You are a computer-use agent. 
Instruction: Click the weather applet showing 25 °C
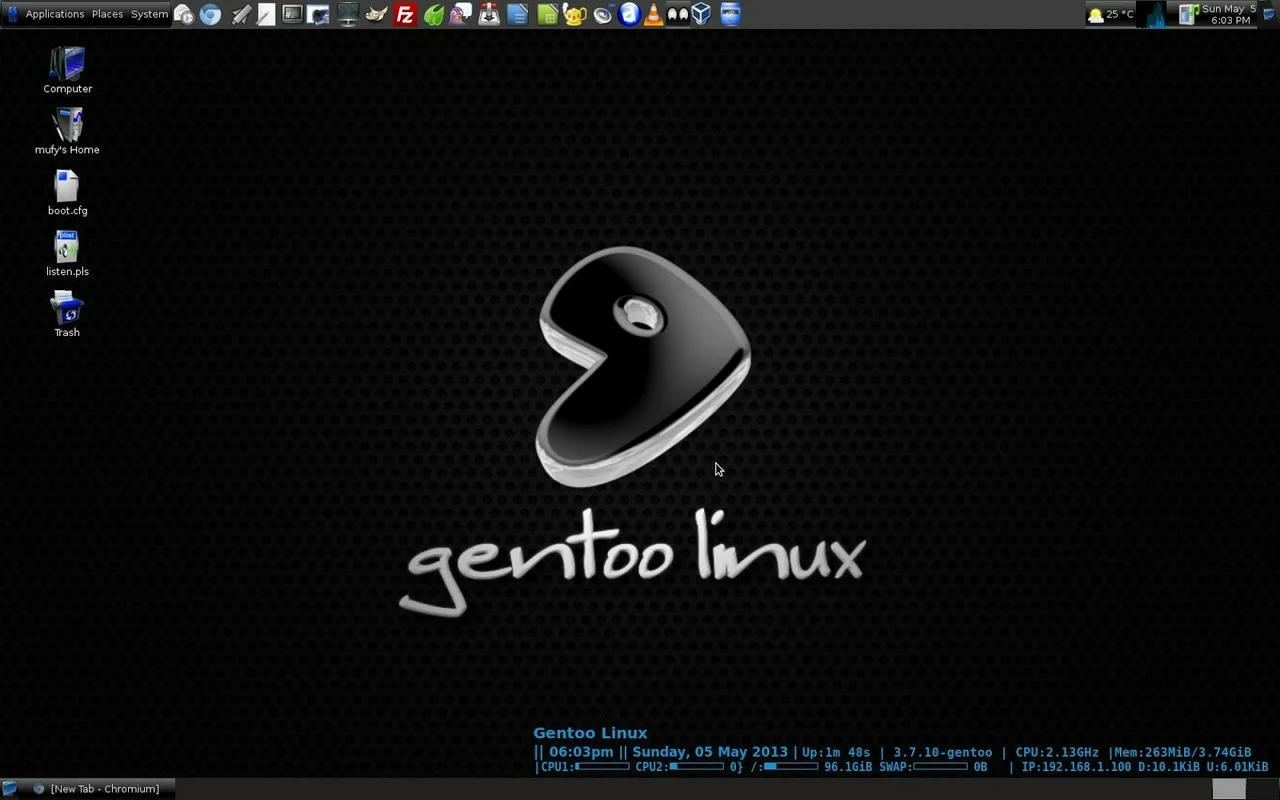click(1108, 14)
